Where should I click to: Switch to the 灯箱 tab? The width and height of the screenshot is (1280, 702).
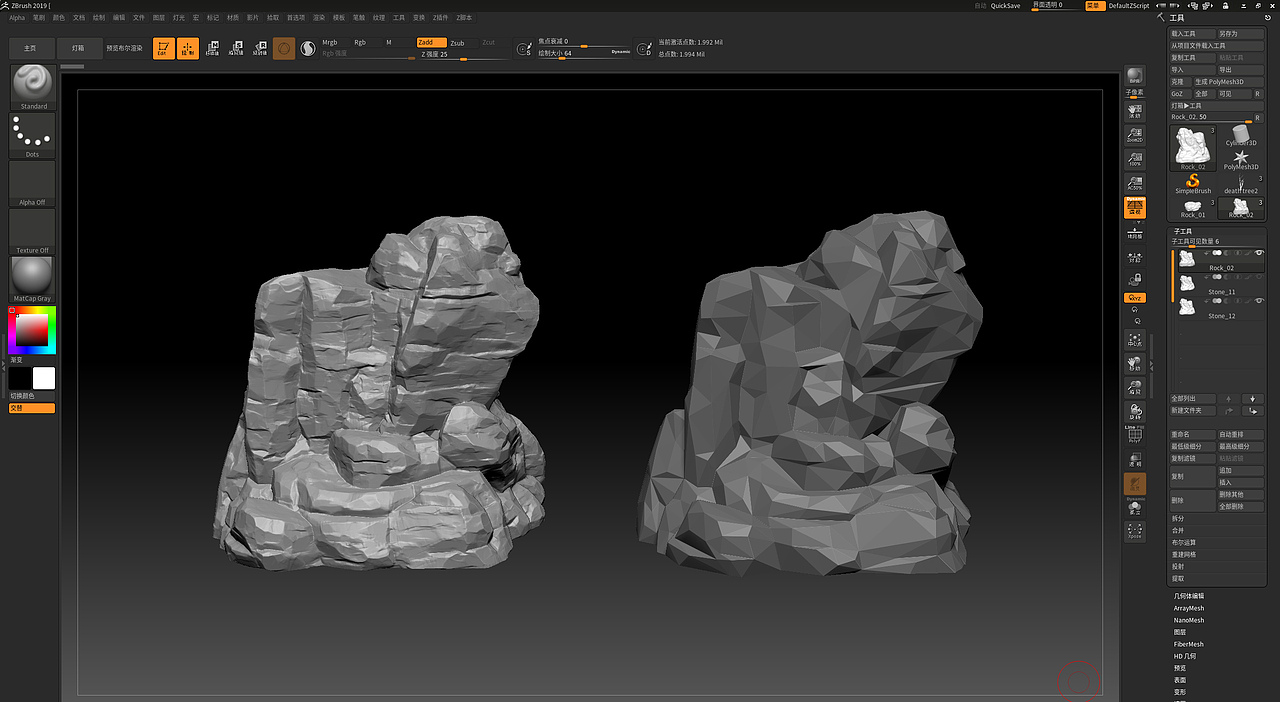click(79, 47)
